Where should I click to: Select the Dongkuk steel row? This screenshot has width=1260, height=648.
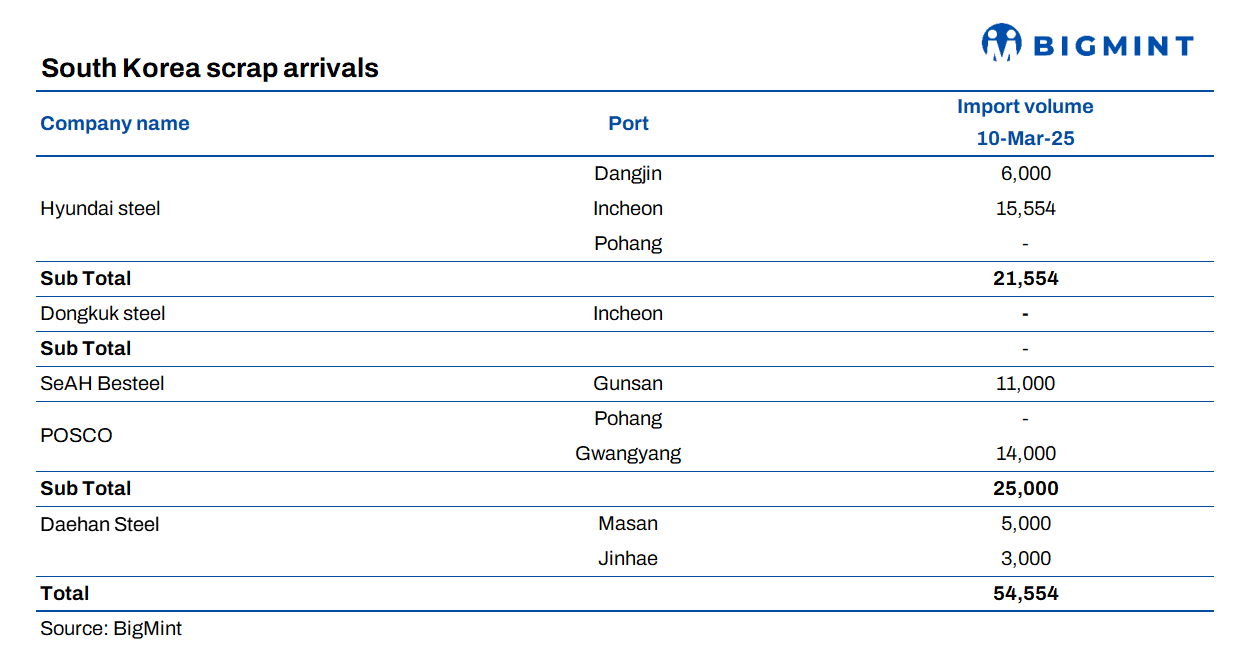tap(103, 314)
